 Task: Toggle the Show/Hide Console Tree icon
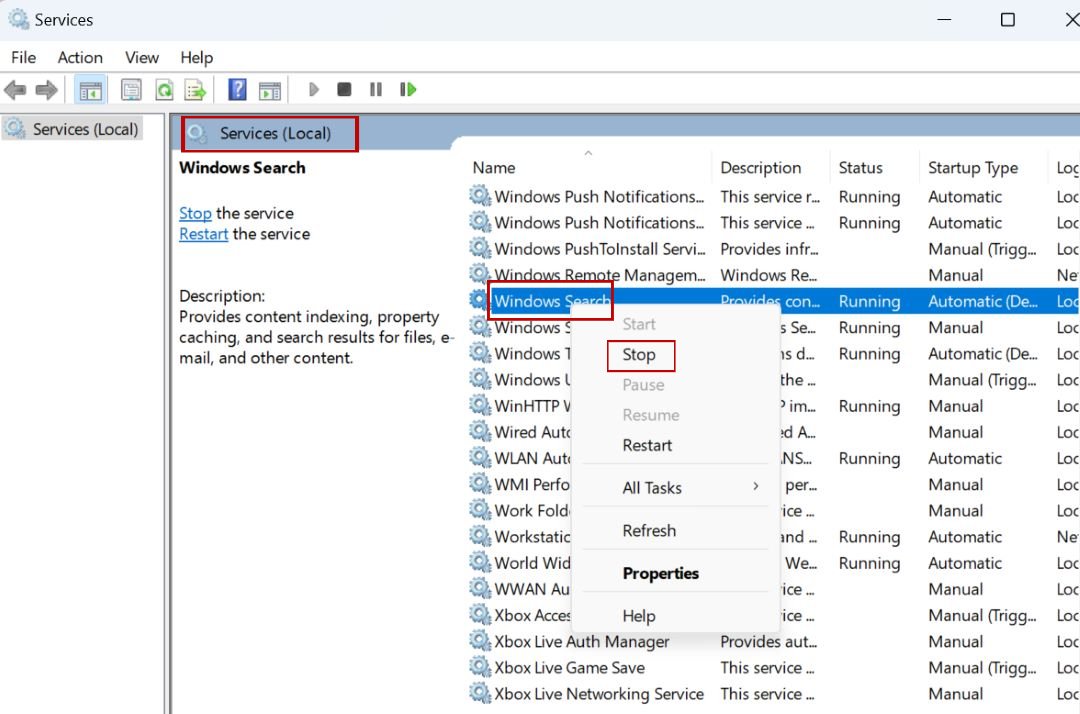tap(91, 89)
